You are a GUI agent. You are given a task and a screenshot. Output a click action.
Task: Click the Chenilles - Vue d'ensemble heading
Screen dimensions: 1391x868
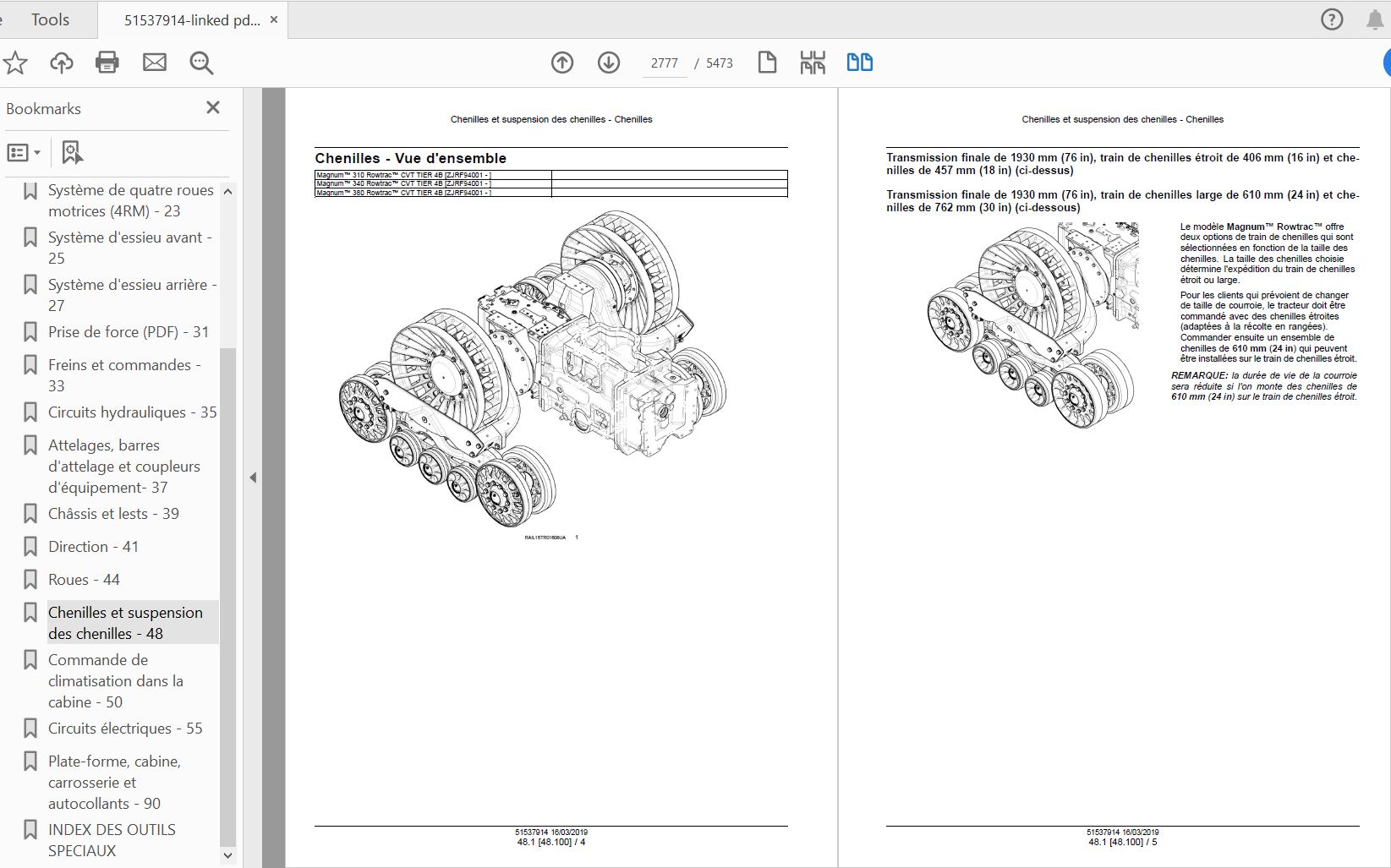click(x=411, y=158)
